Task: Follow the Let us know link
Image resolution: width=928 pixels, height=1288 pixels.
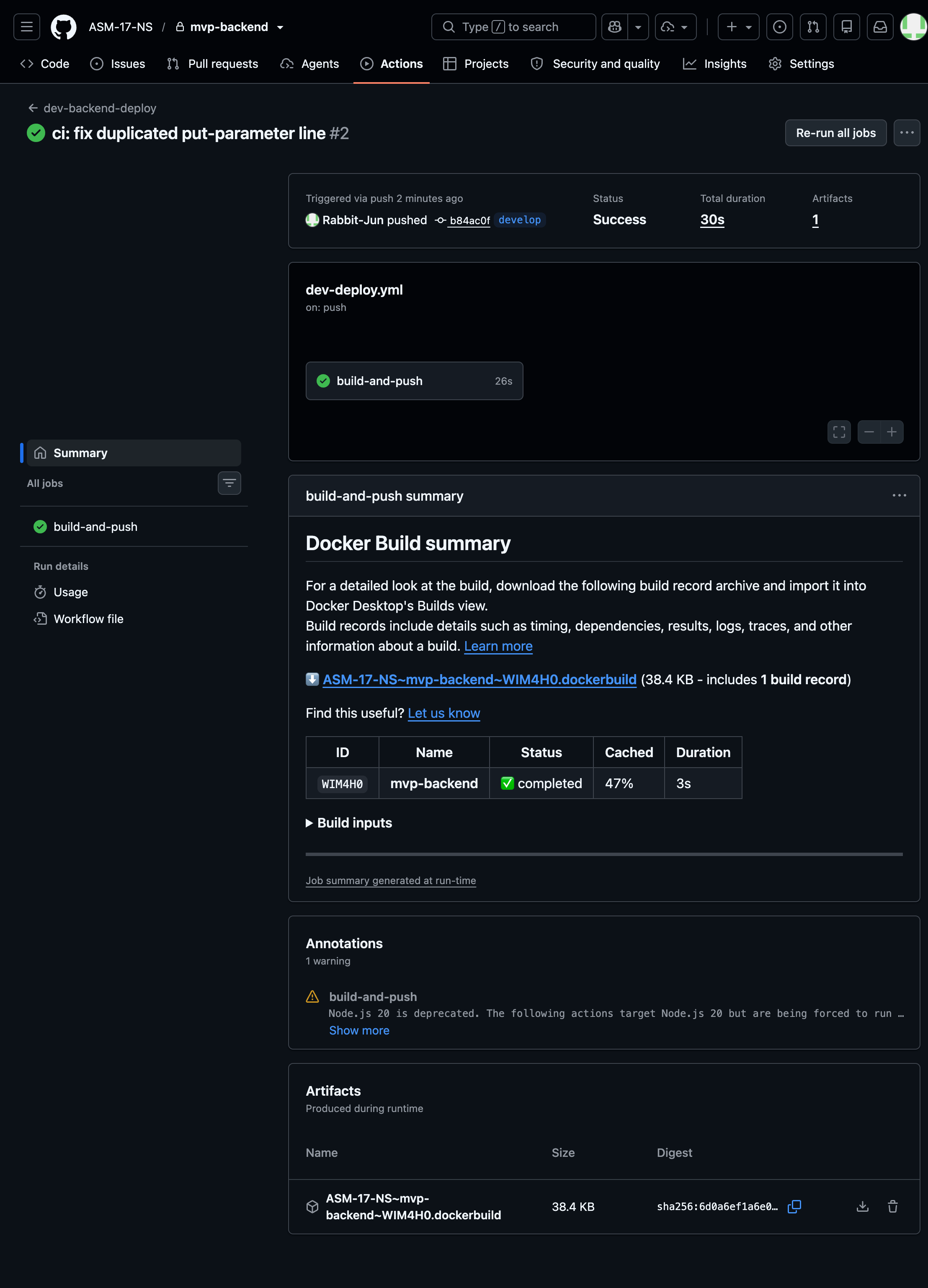Action: tap(444, 713)
